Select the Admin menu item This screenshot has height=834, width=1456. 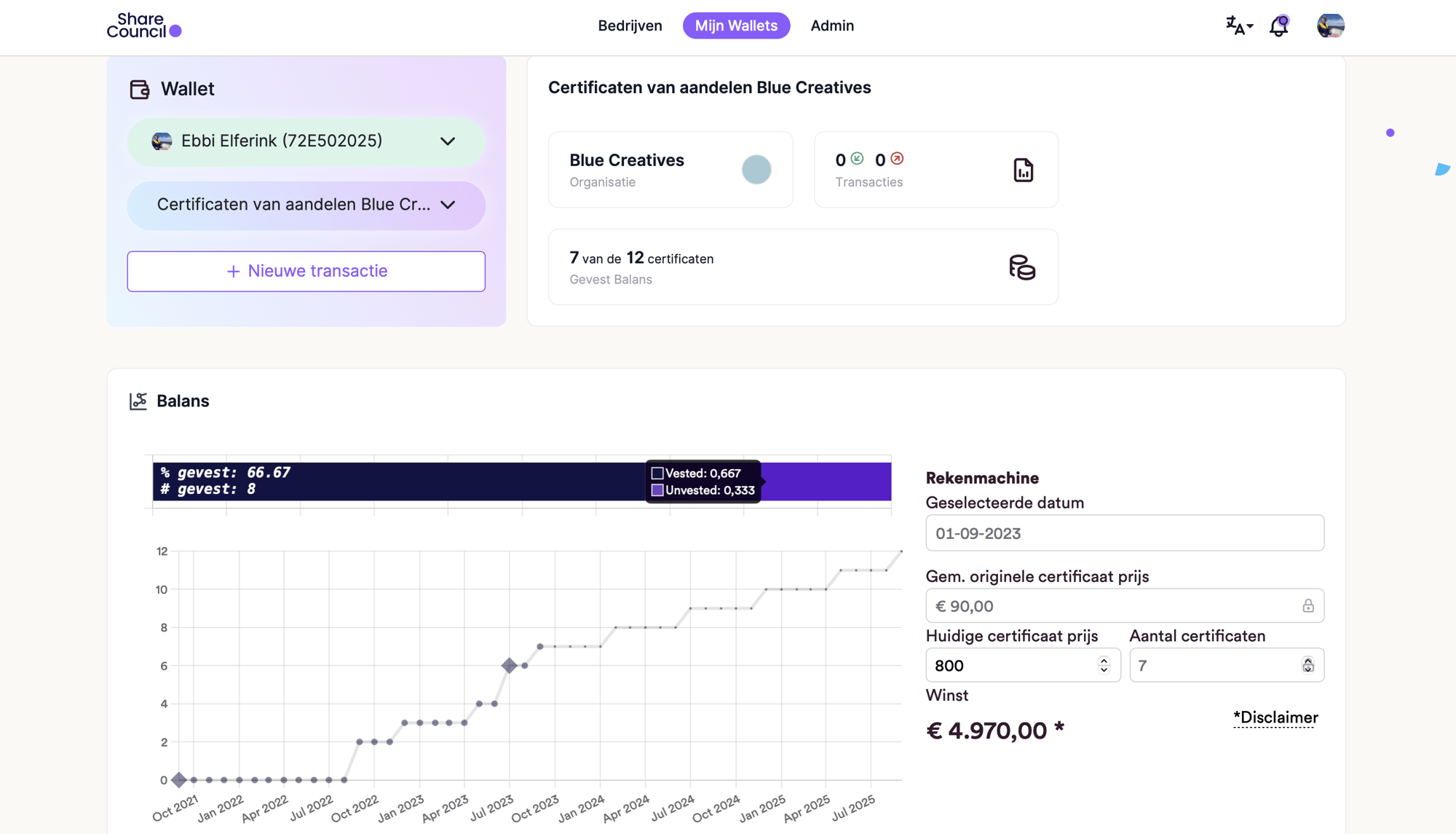click(832, 25)
